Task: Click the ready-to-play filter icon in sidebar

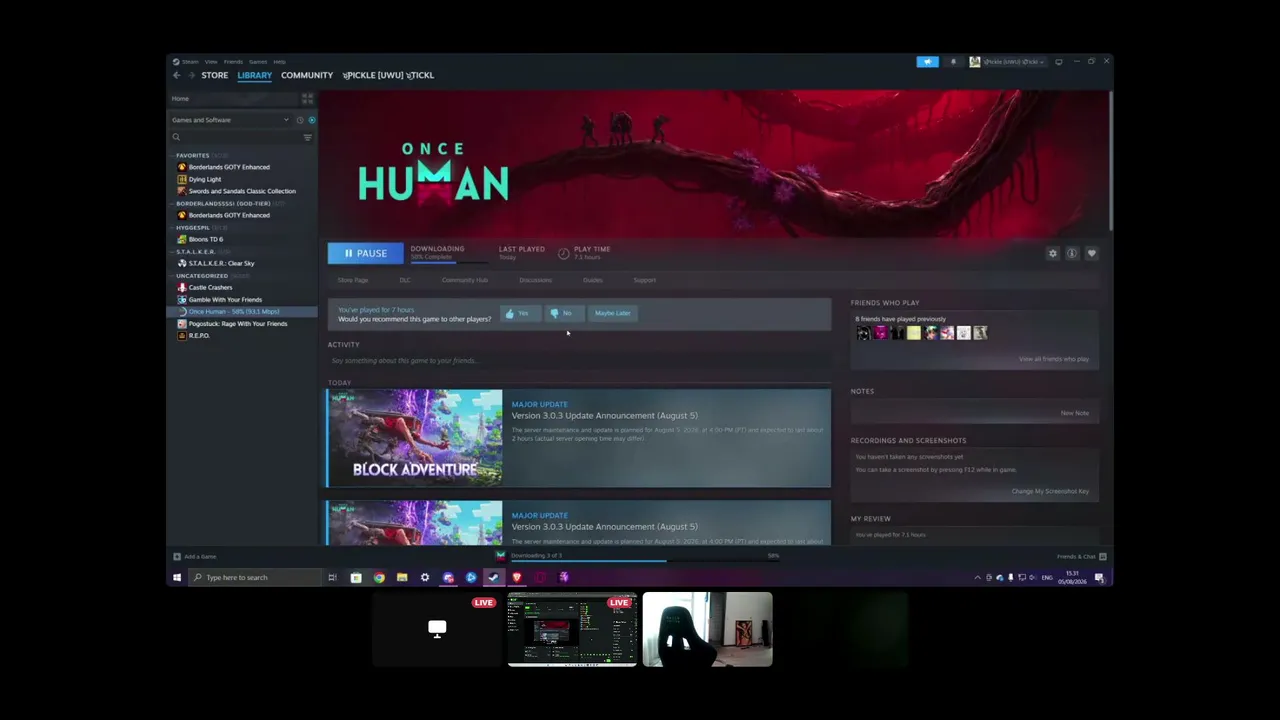Action: [x=311, y=120]
